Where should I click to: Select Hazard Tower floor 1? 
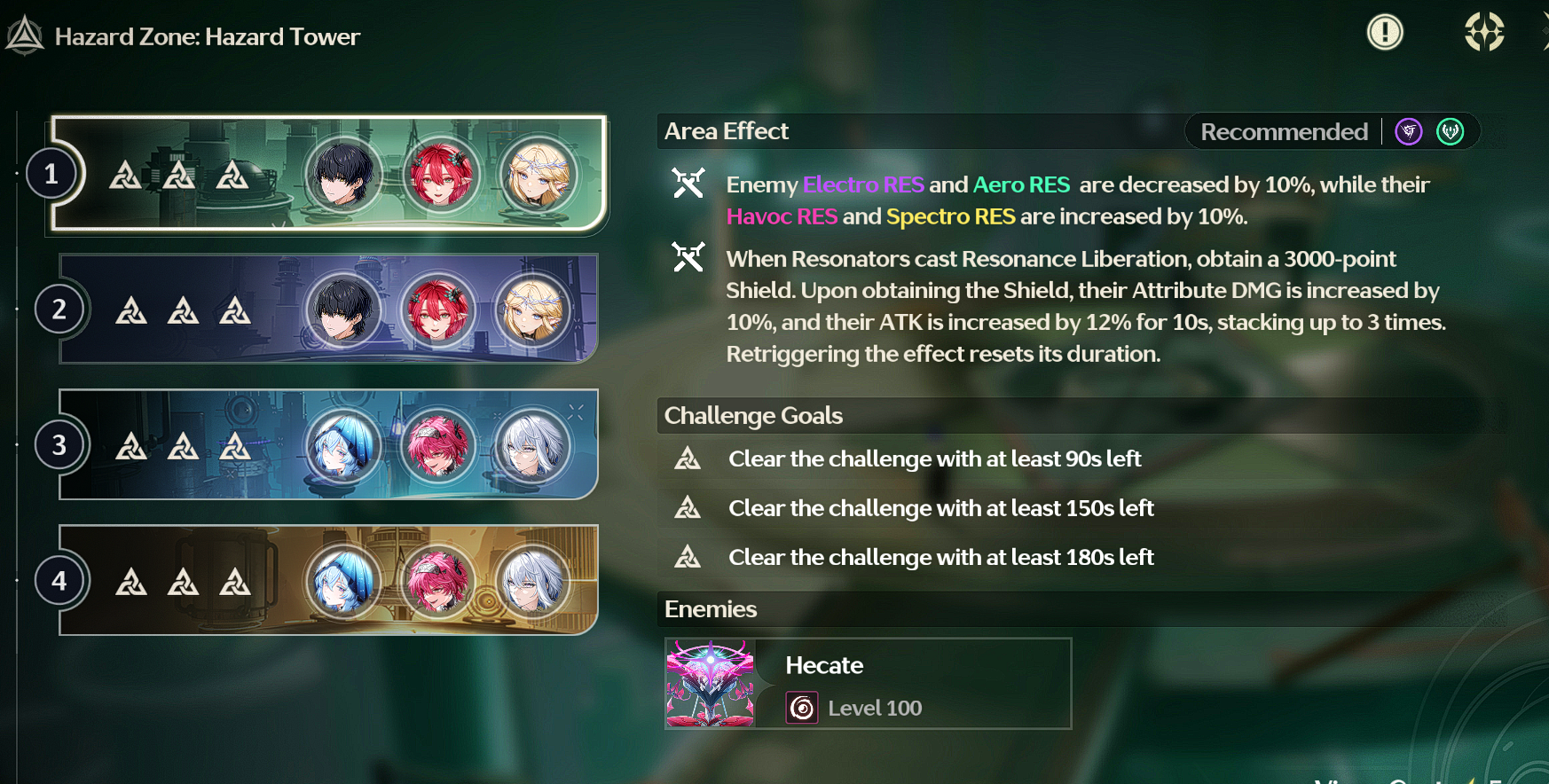(x=328, y=174)
